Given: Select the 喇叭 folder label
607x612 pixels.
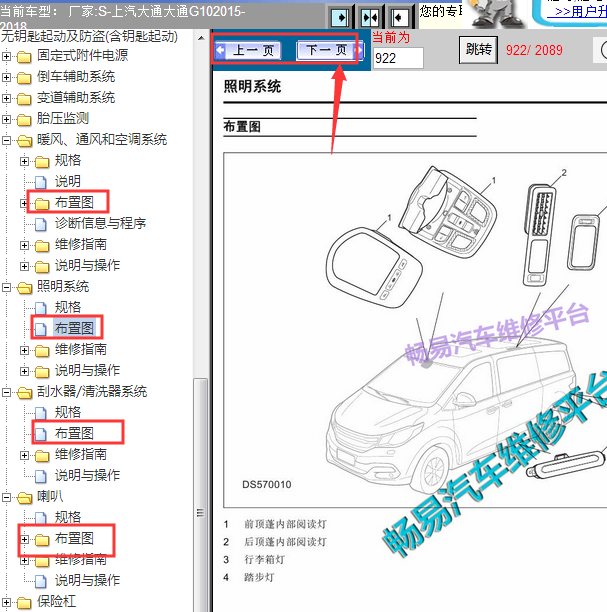Looking at the screenshot, I should (x=50, y=496).
